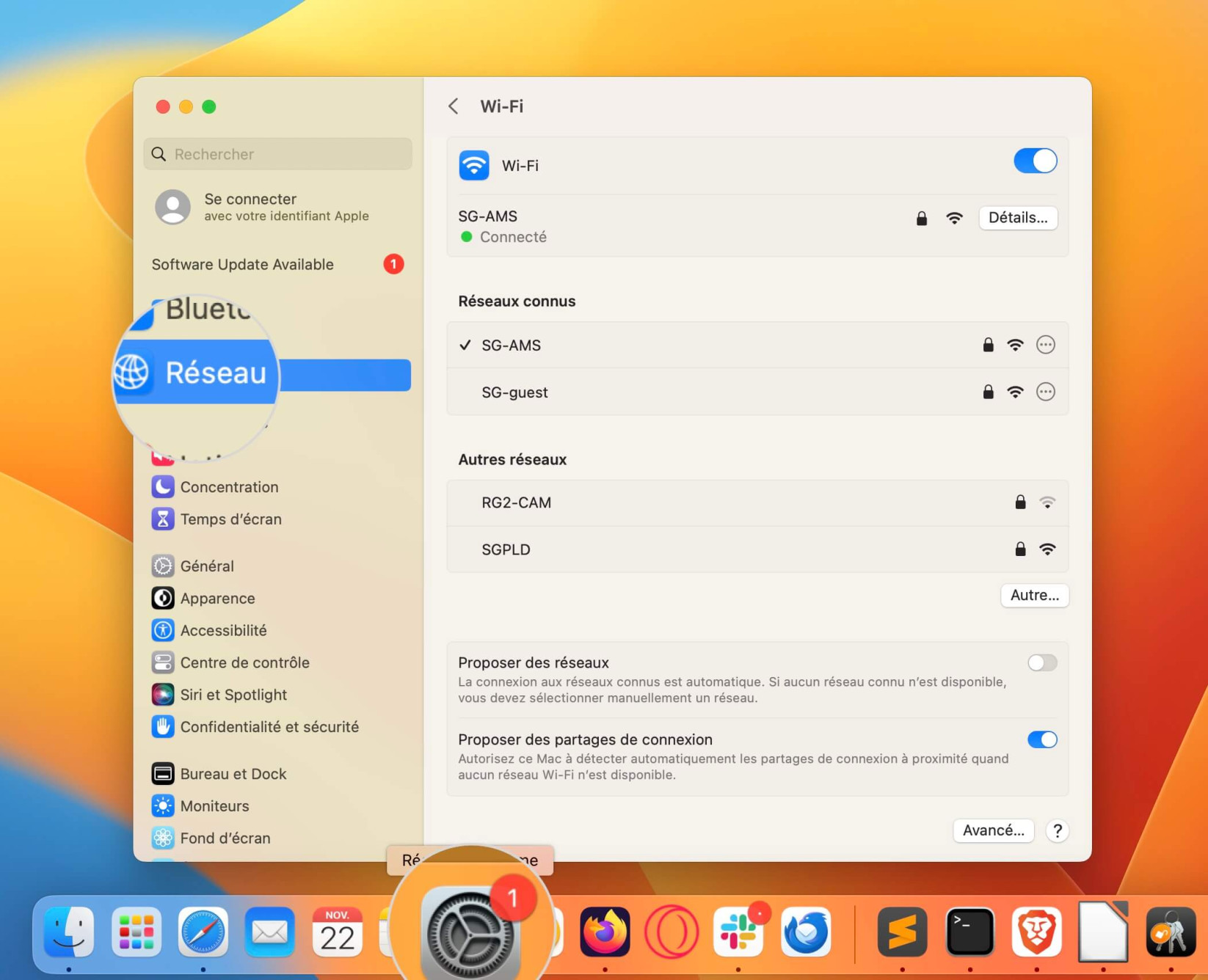Click the Accessibilité icon in sidebar
The image size is (1208, 980).
click(162, 631)
